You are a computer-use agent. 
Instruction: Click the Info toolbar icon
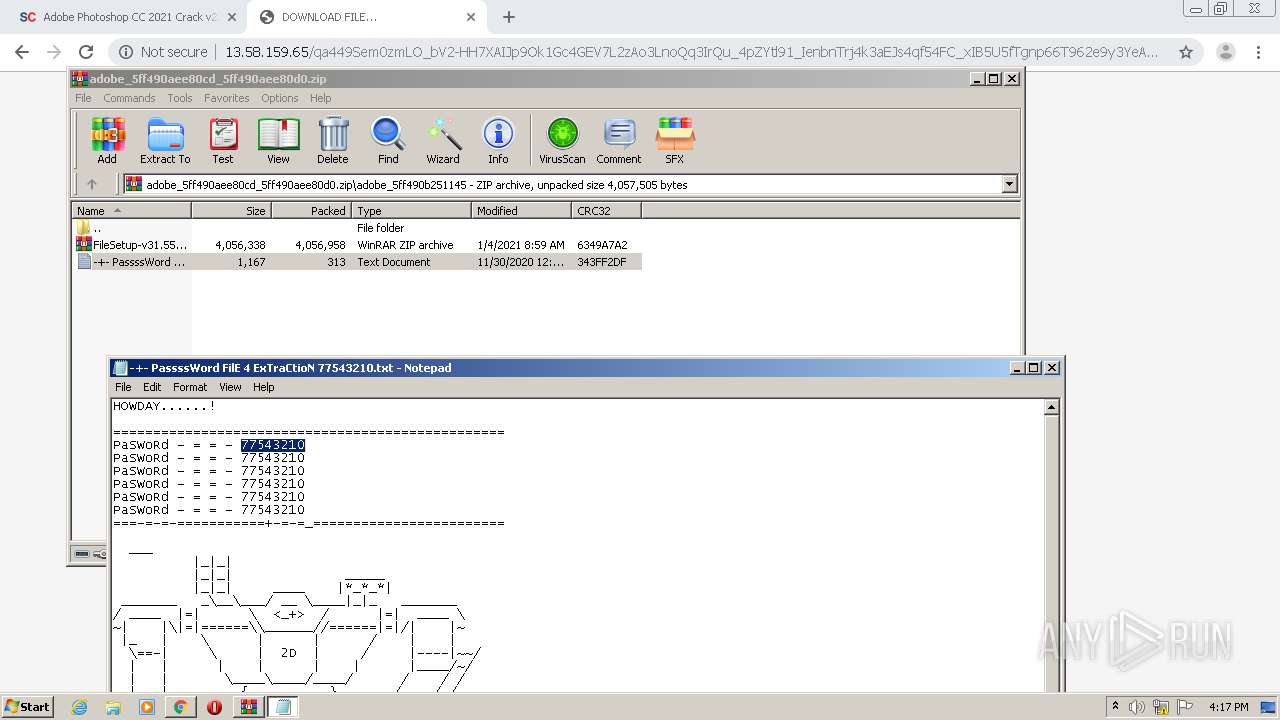coord(498,141)
